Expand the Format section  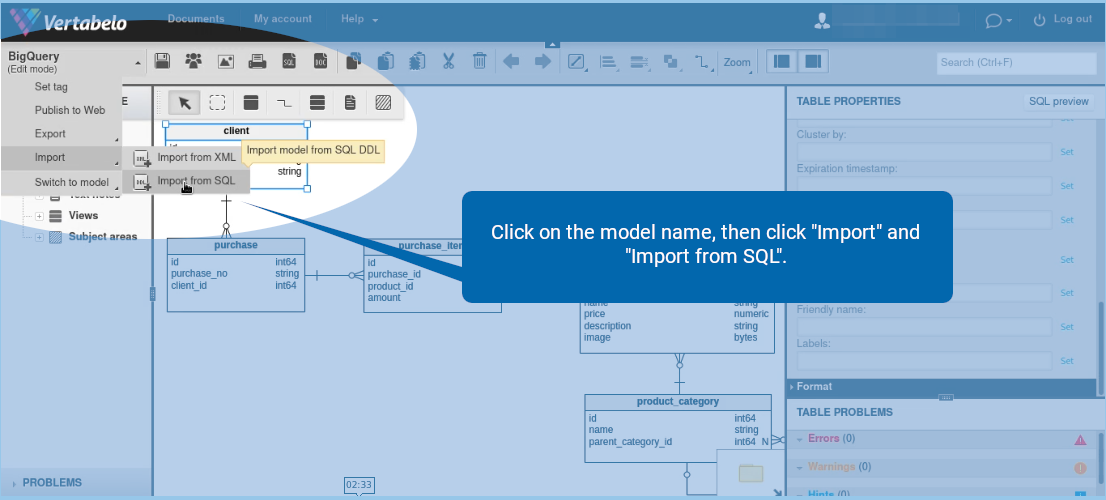pos(942,386)
